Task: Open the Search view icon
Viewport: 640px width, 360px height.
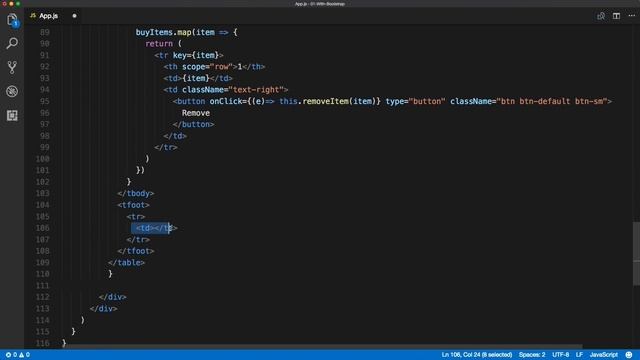Action: click(12, 43)
